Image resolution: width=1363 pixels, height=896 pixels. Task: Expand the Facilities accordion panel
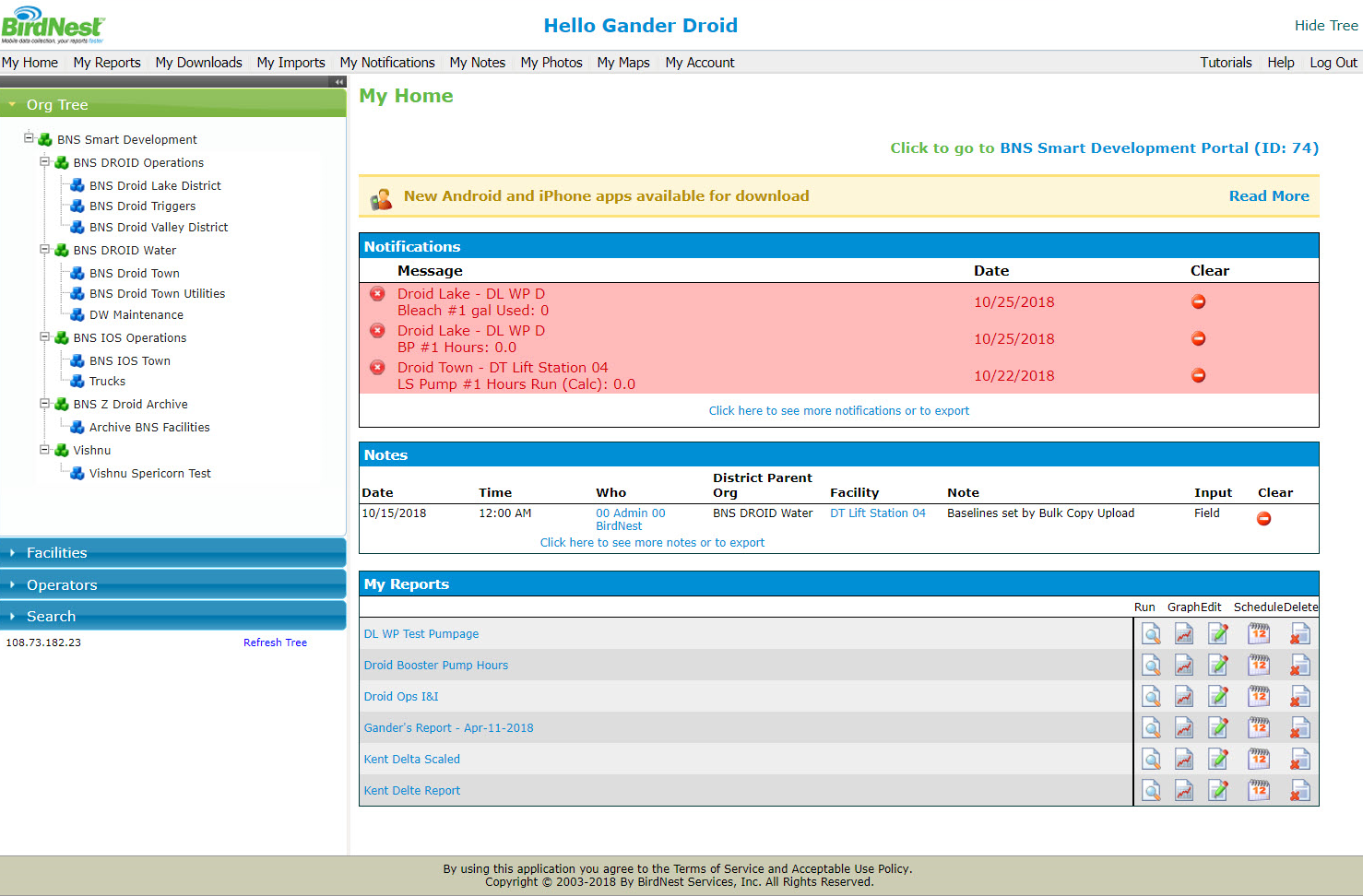pyautogui.click(x=56, y=553)
